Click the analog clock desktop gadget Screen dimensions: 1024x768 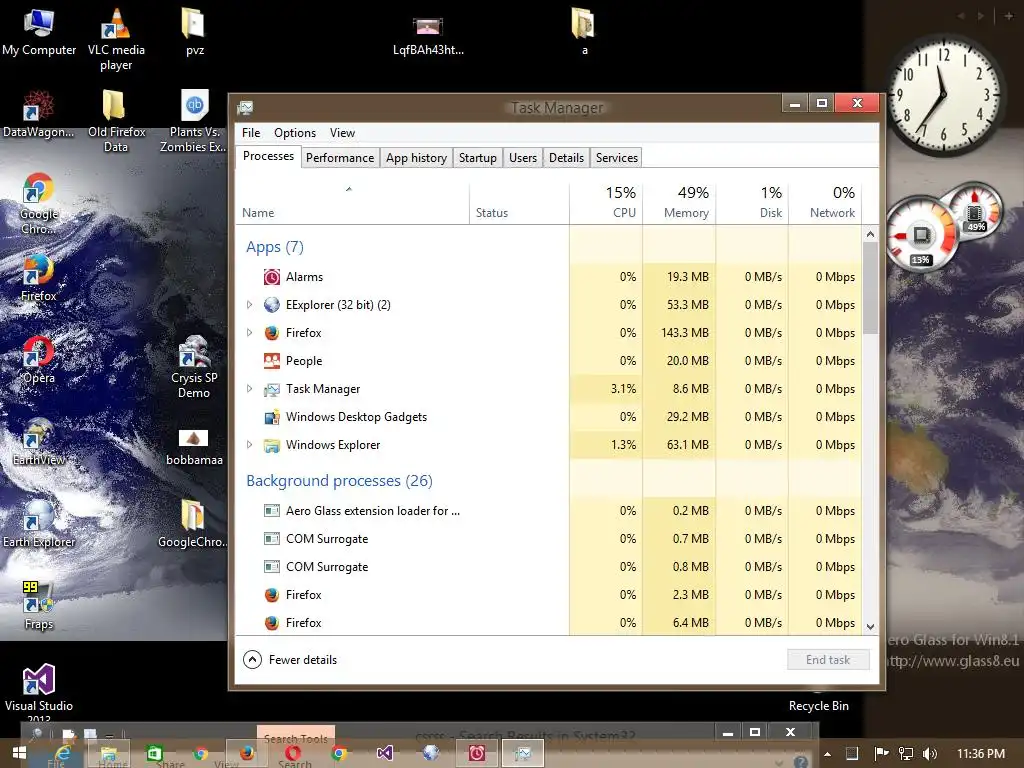click(944, 95)
